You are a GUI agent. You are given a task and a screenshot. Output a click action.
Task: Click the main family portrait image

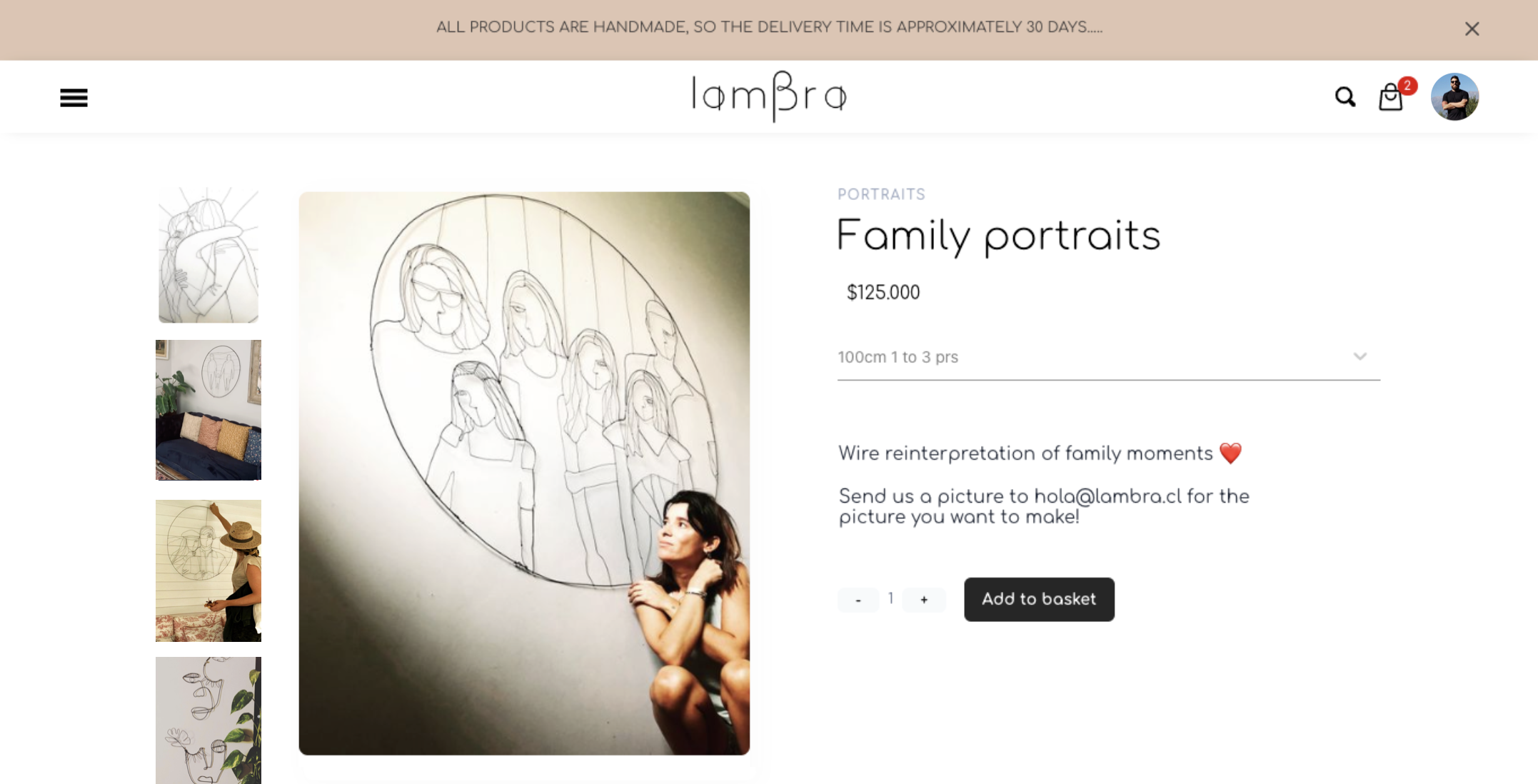tap(524, 473)
